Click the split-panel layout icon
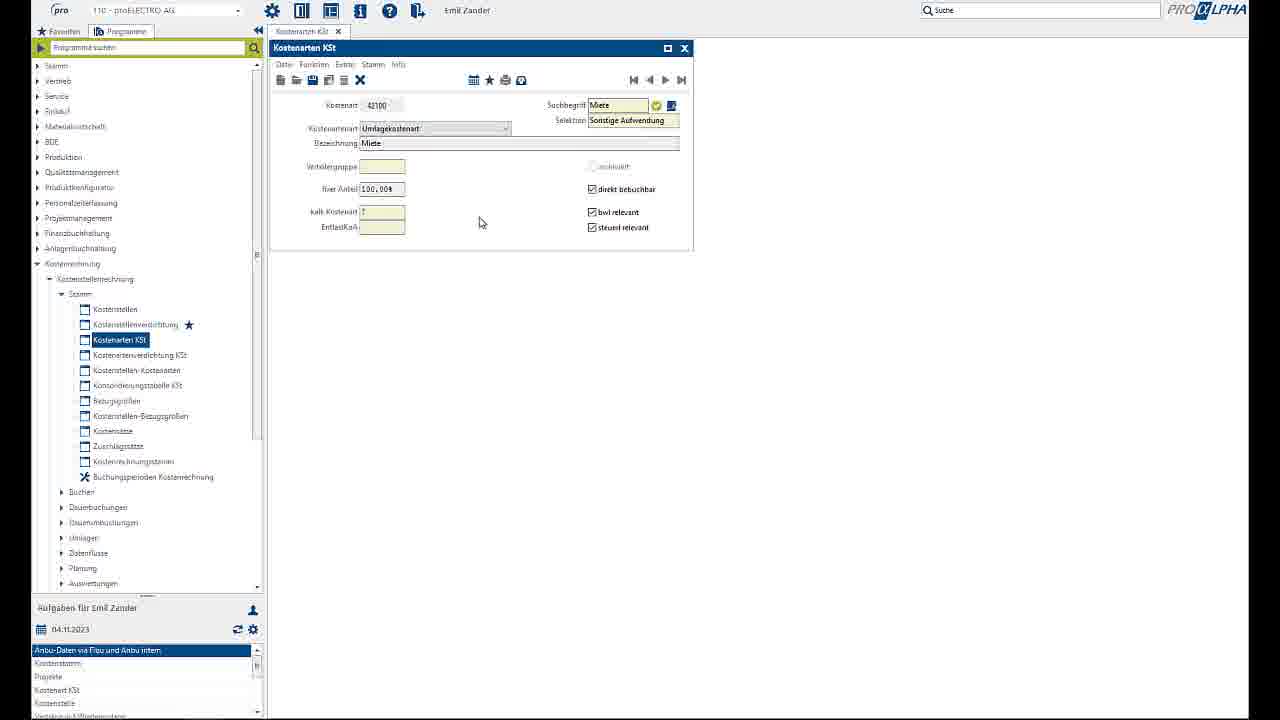Image resolution: width=1280 pixels, height=720 pixels. 302,11
